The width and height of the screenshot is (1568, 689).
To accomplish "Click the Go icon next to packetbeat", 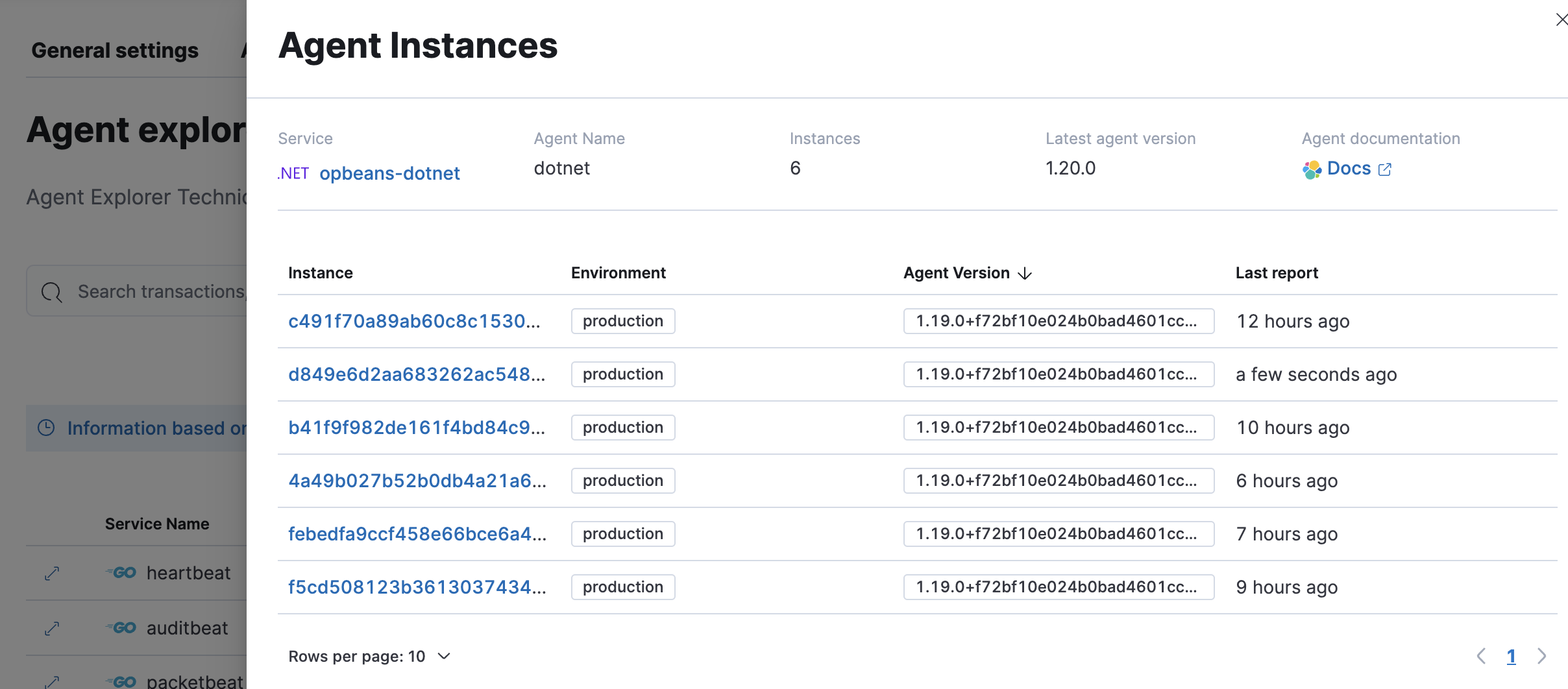I will coord(121,681).
